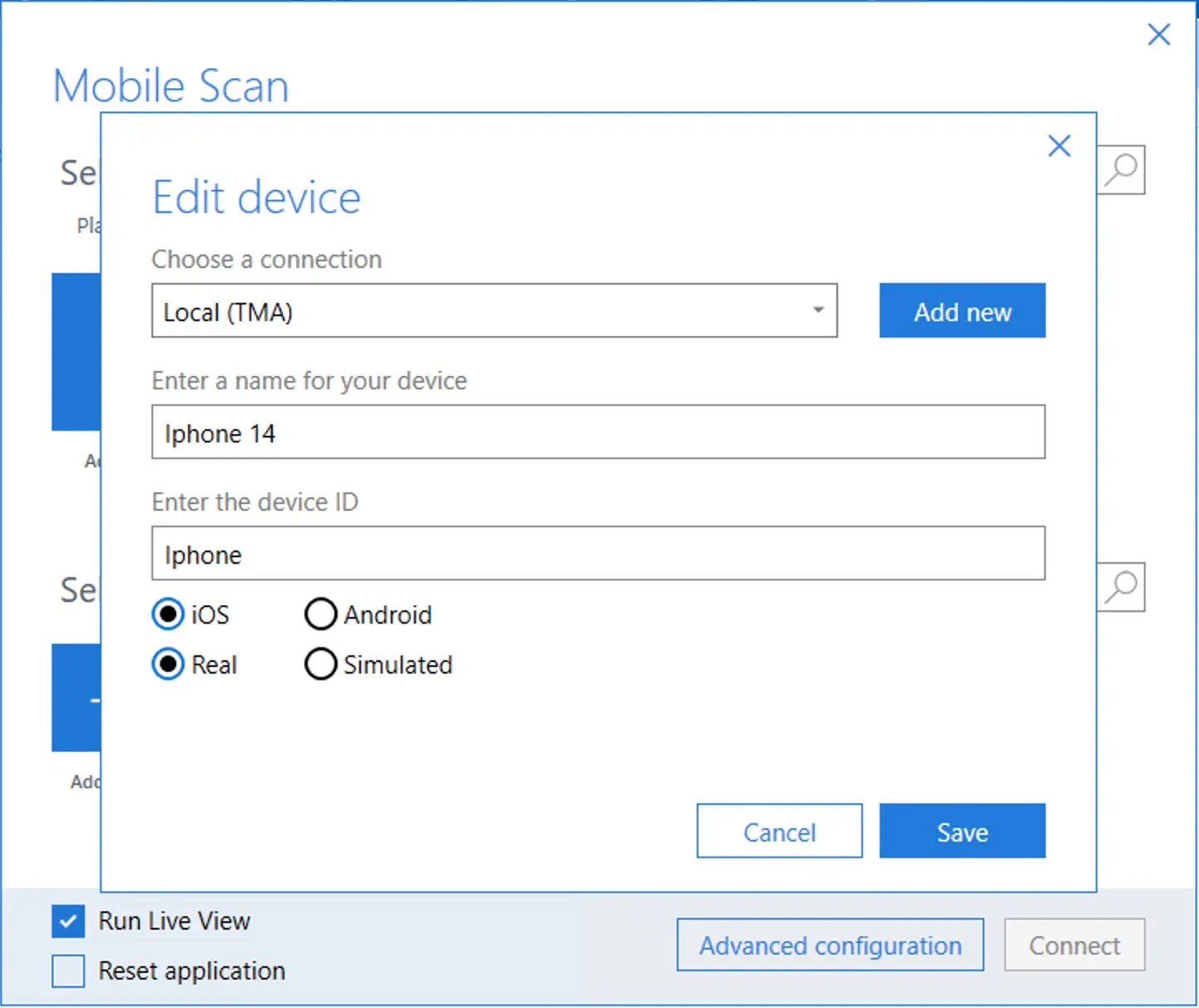
Task: Close the Edit device dialog
Action: coord(1058,146)
